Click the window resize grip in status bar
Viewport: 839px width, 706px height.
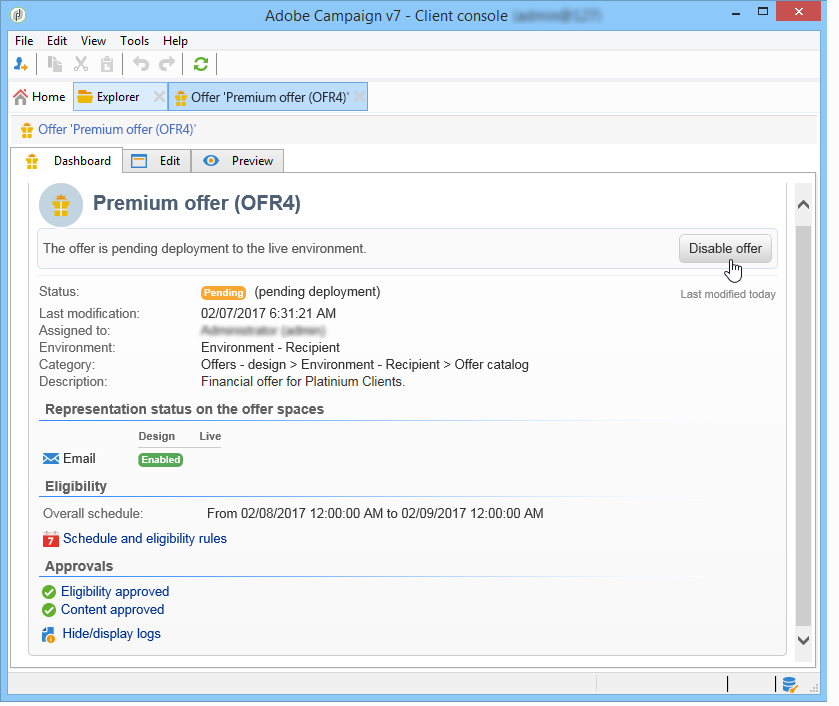click(x=814, y=688)
